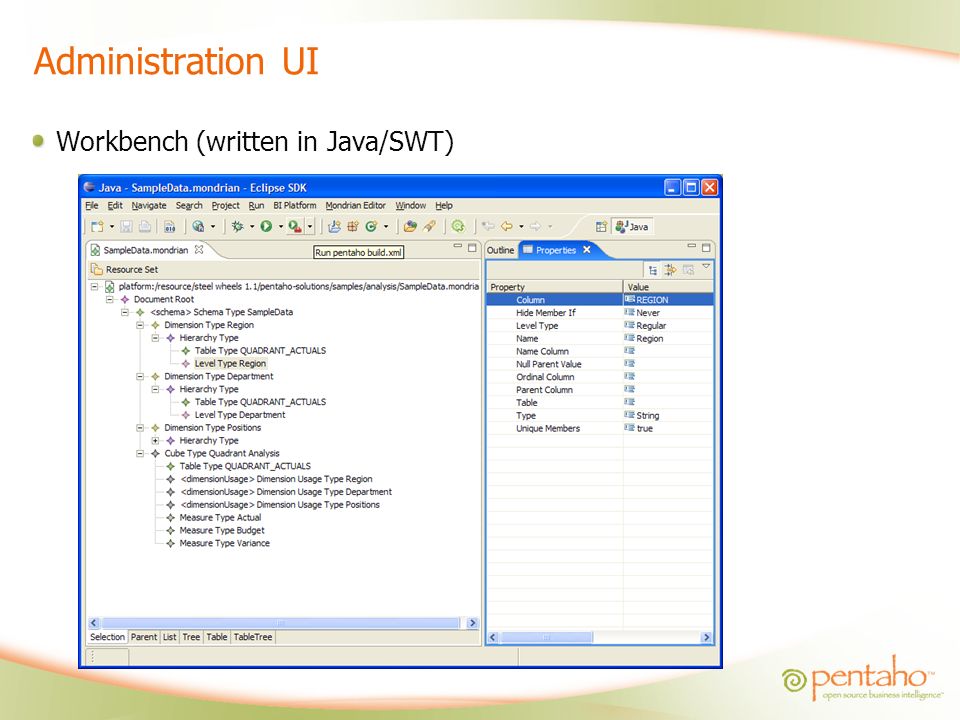Maximize the SampleData.mondrian editor pane
Viewport: 960px width, 720px height.
(x=472, y=247)
